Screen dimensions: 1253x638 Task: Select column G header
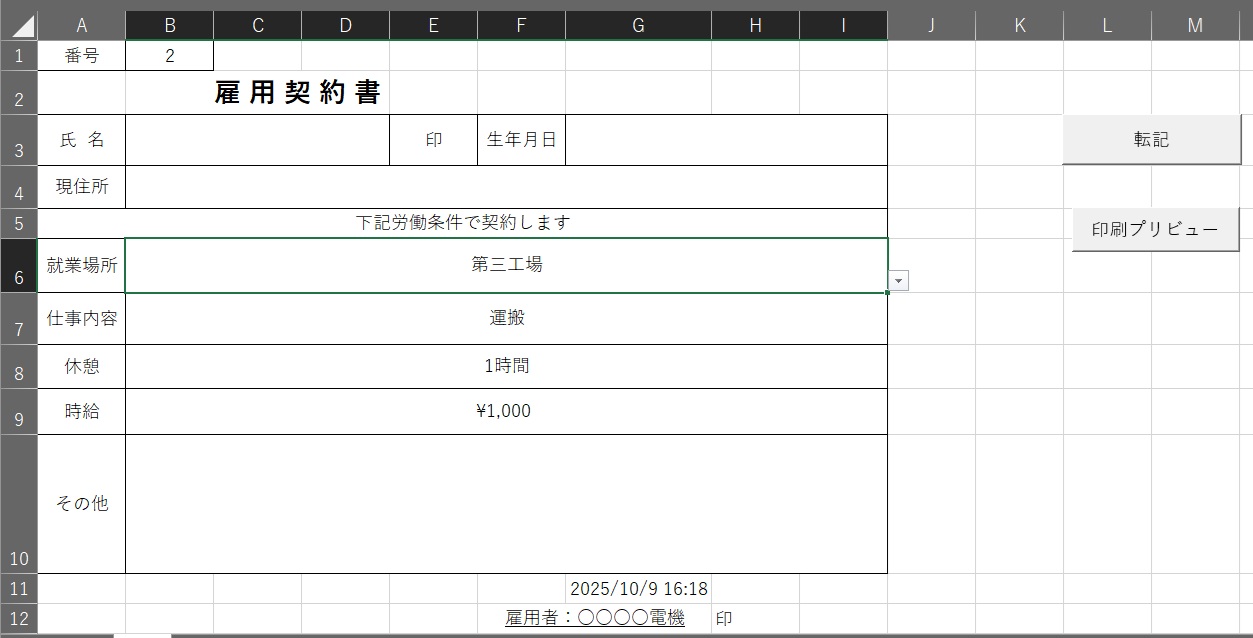[638, 26]
